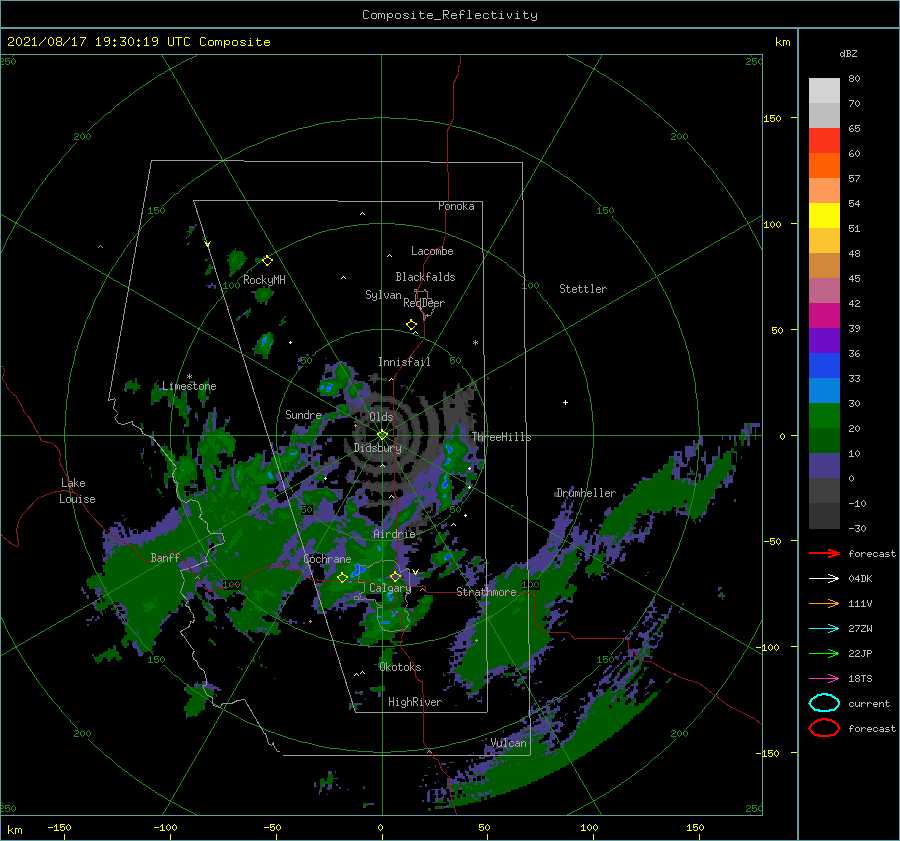The height and width of the screenshot is (841, 900).
Task: Pick the cyan 27ZW arrow legend icon
Action: tap(824, 628)
